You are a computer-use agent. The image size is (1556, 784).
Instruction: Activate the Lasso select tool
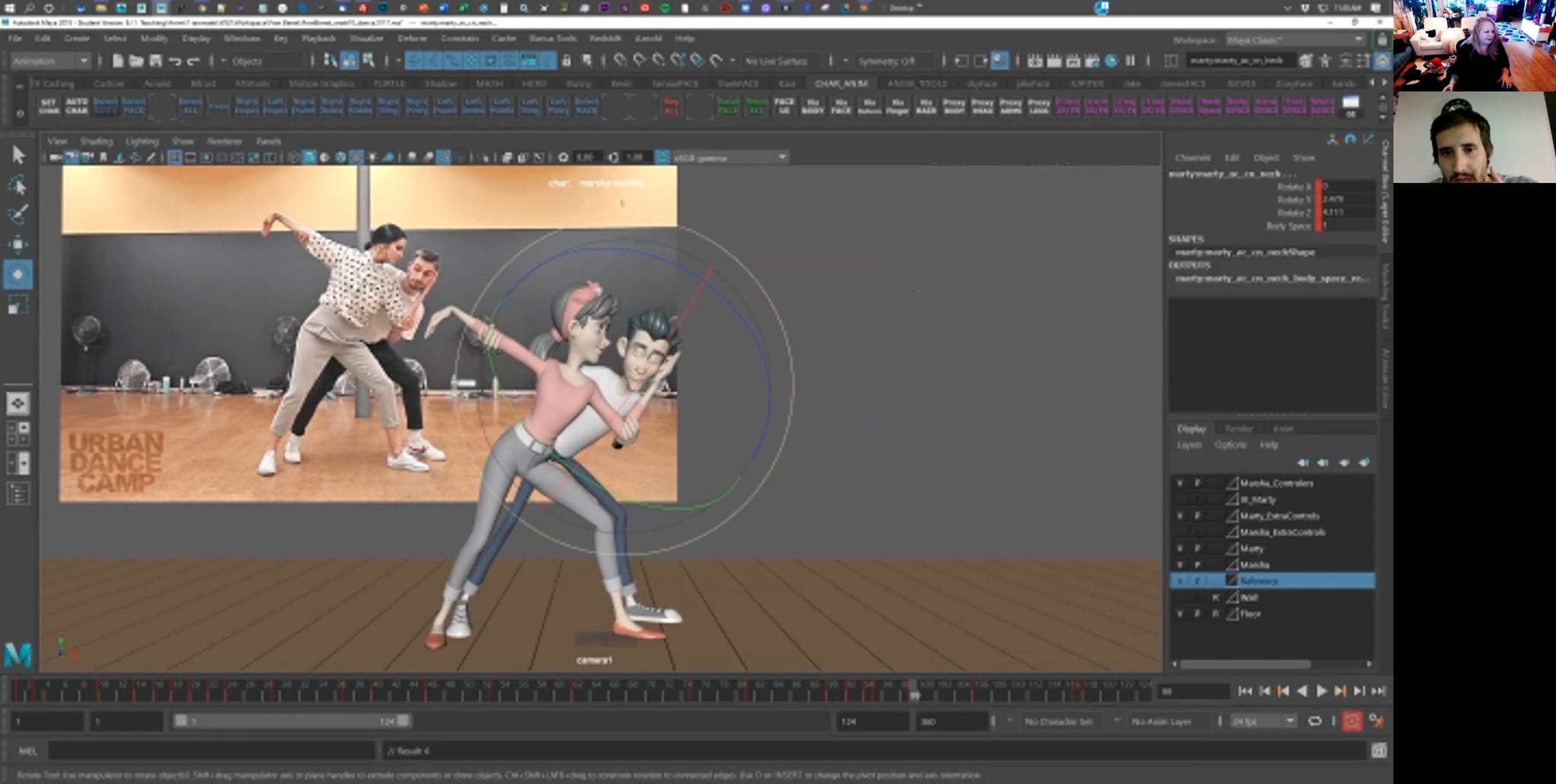pos(18,185)
